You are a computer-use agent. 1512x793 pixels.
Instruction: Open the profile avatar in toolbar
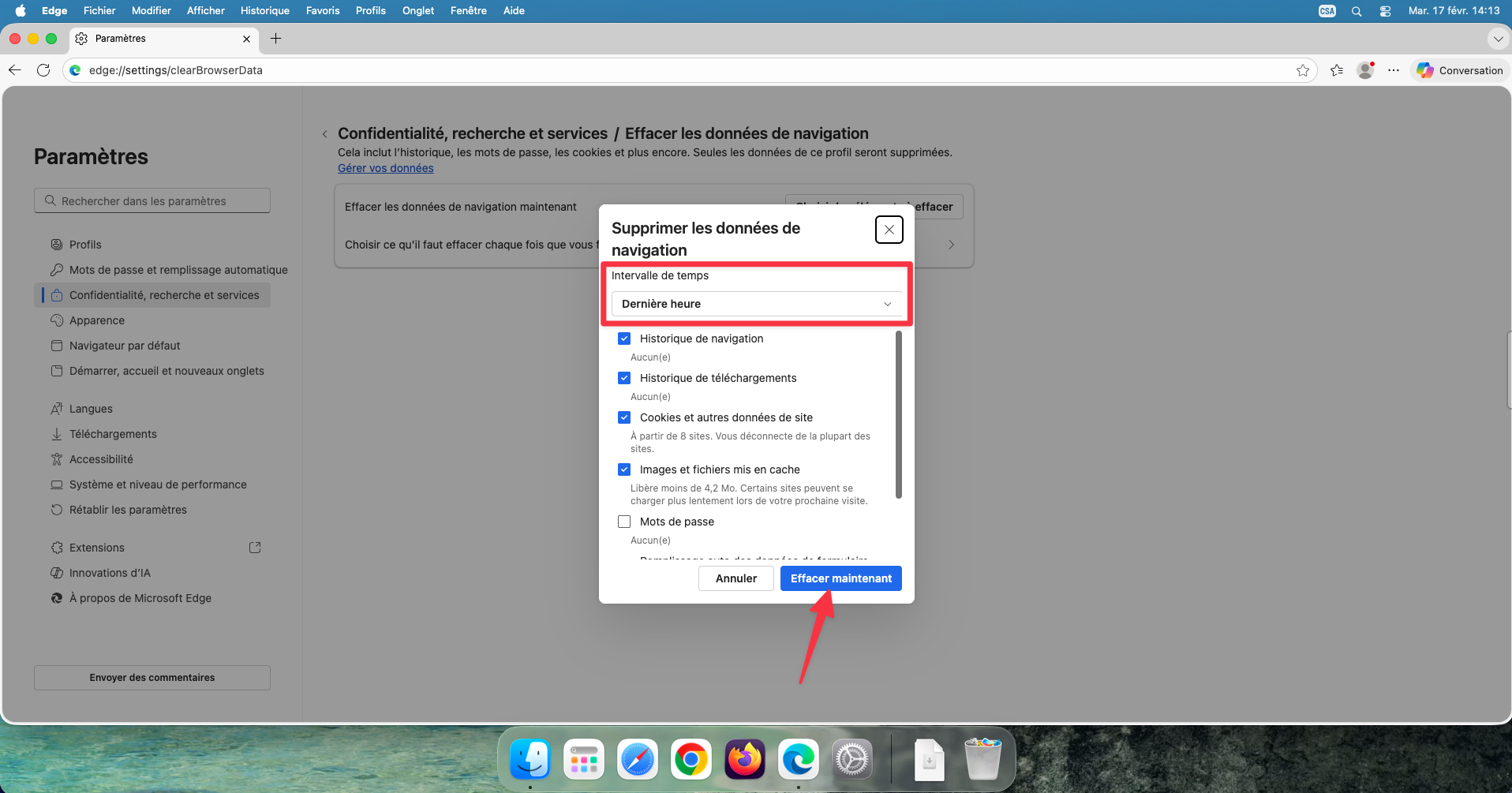[x=1365, y=70]
